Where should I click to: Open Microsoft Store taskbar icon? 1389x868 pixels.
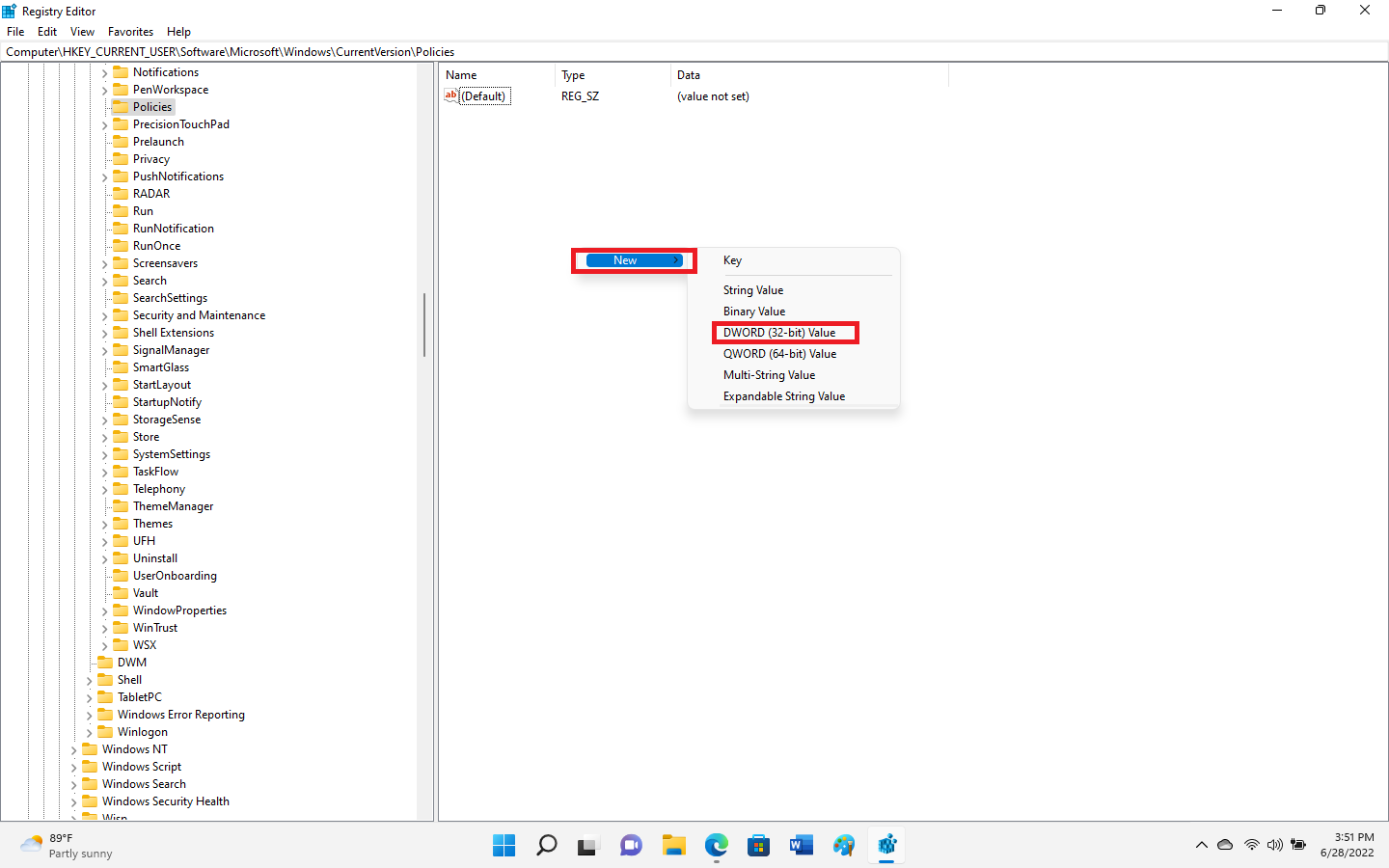pyautogui.click(x=758, y=846)
